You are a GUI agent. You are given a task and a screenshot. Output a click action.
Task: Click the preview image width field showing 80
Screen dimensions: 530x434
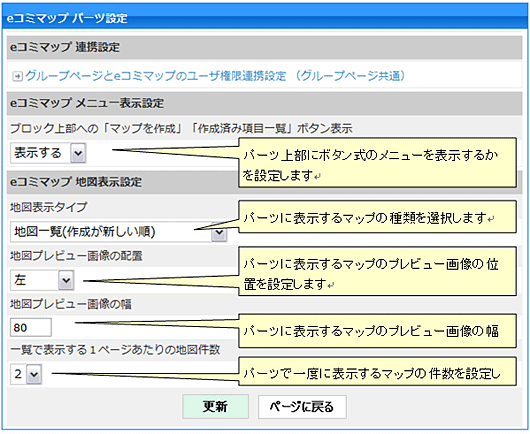31,327
